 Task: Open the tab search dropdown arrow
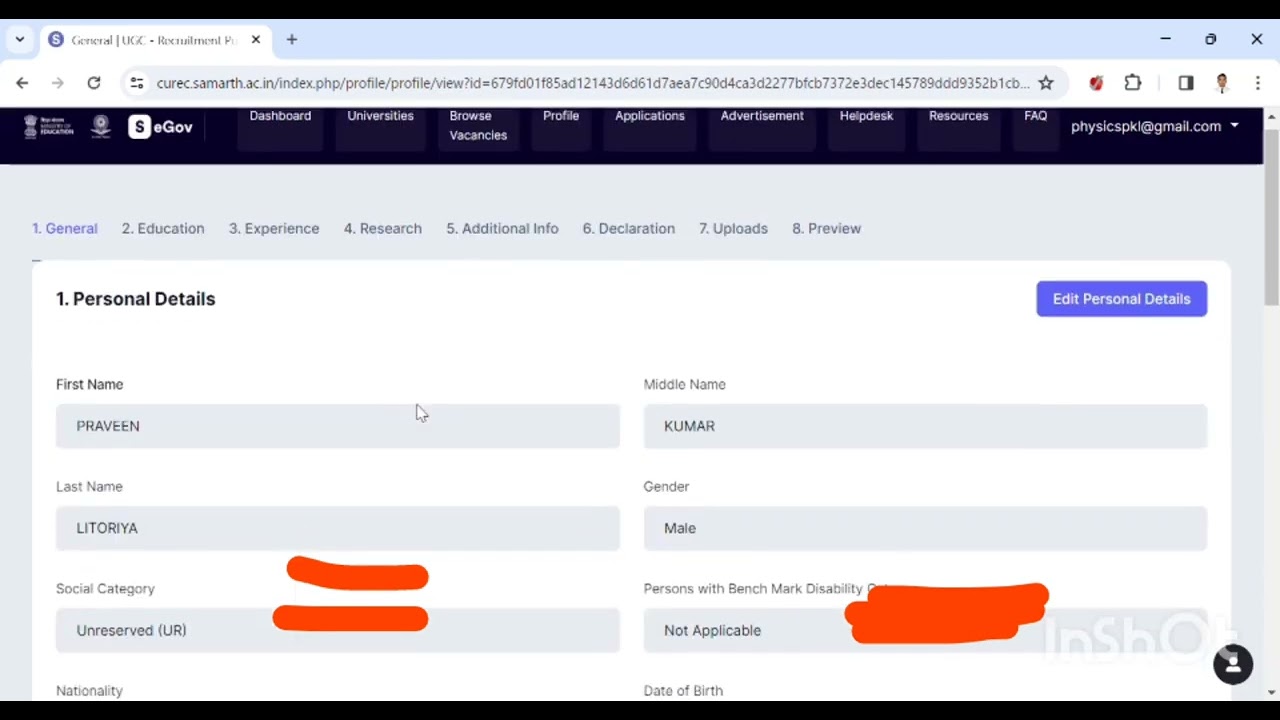20,40
